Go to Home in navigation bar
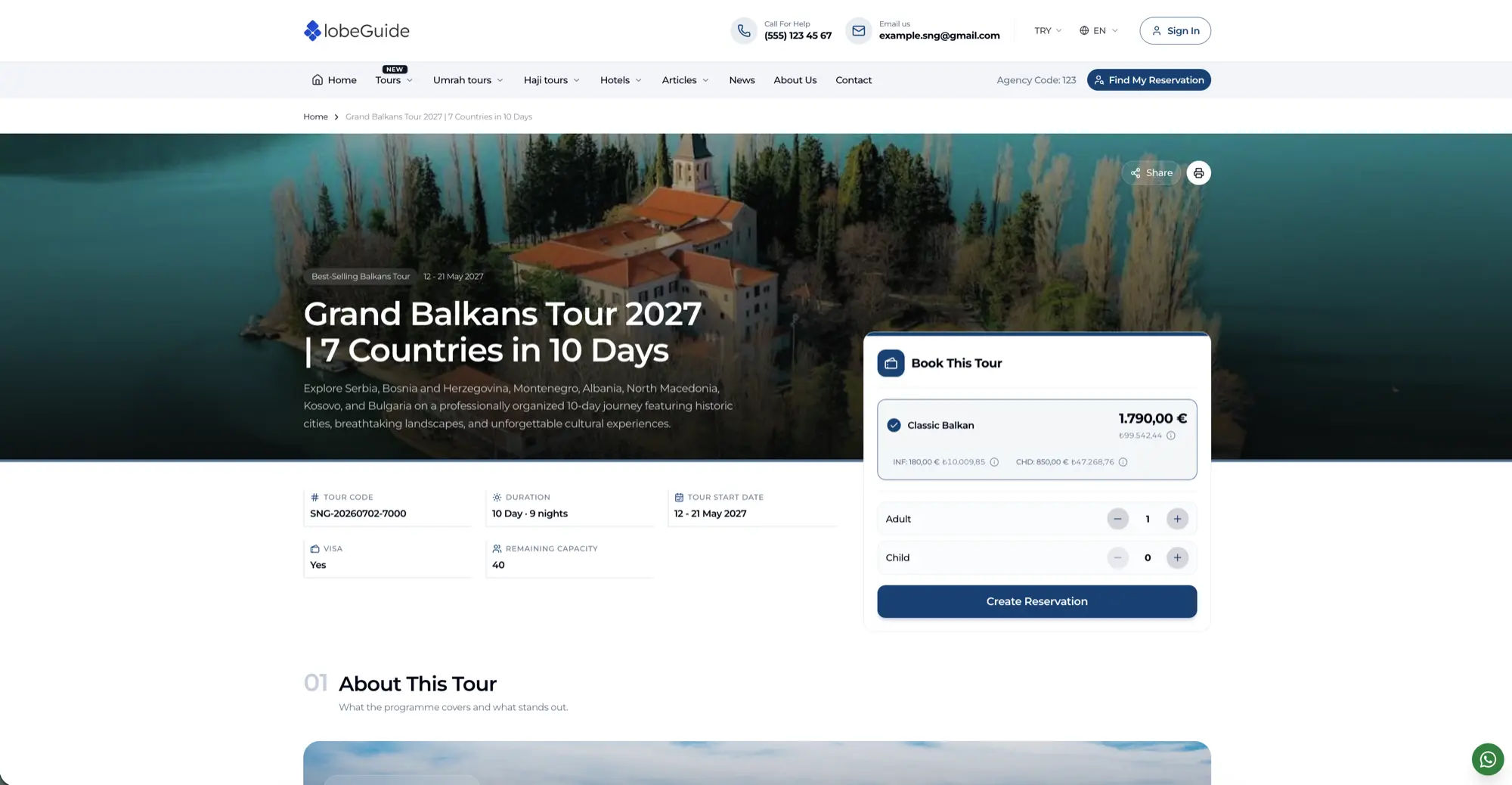This screenshot has height=785, width=1512. (x=334, y=80)
